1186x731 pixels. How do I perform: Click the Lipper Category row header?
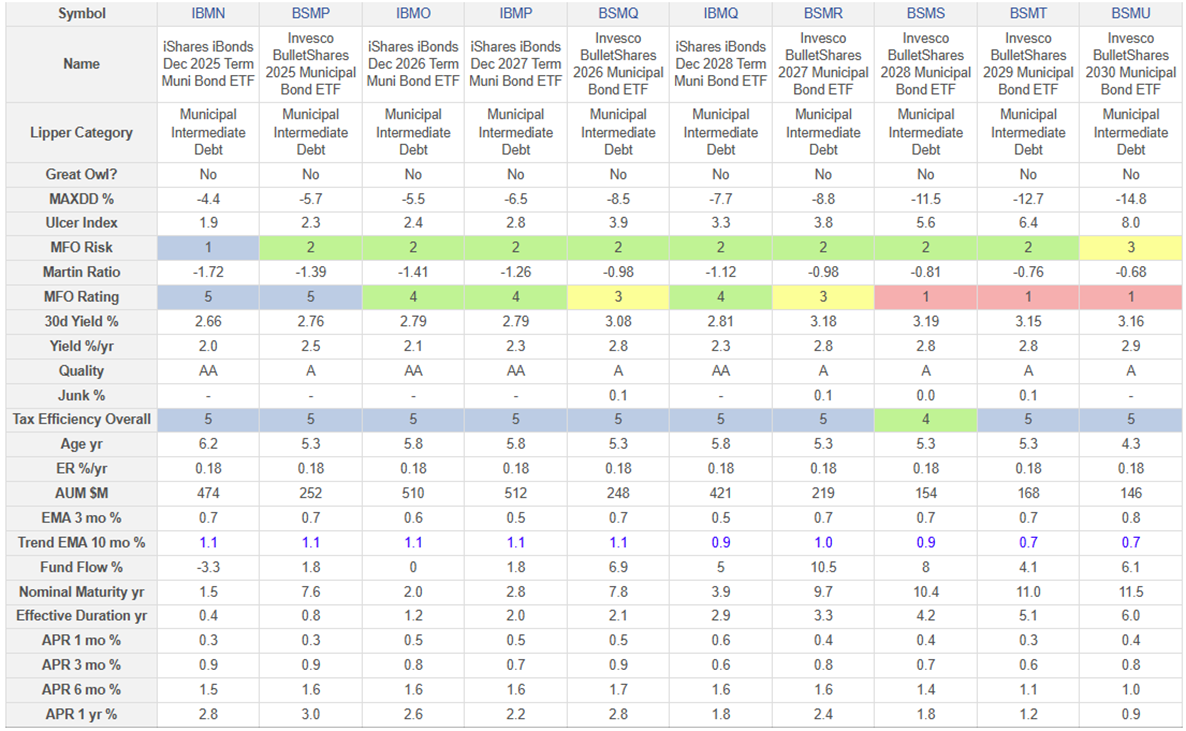click(80, 132)
